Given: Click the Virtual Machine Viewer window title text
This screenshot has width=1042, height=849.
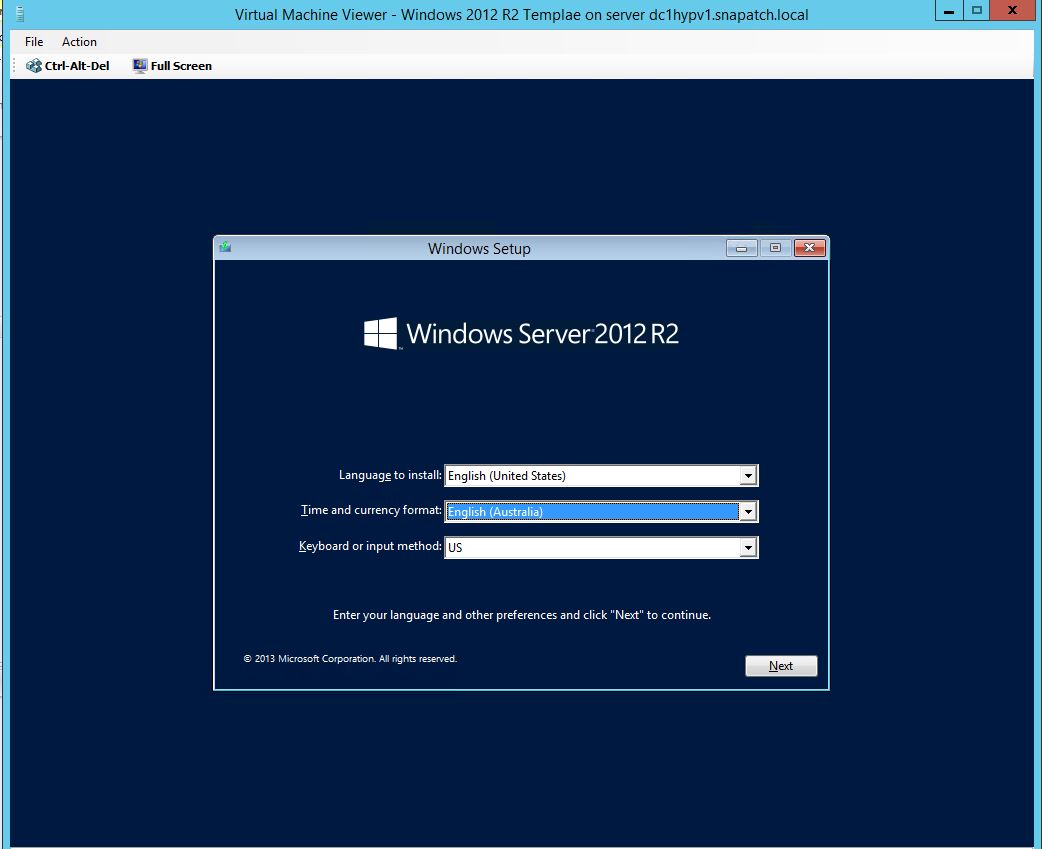Looking at the screenshot, I should tap(522, 15).
